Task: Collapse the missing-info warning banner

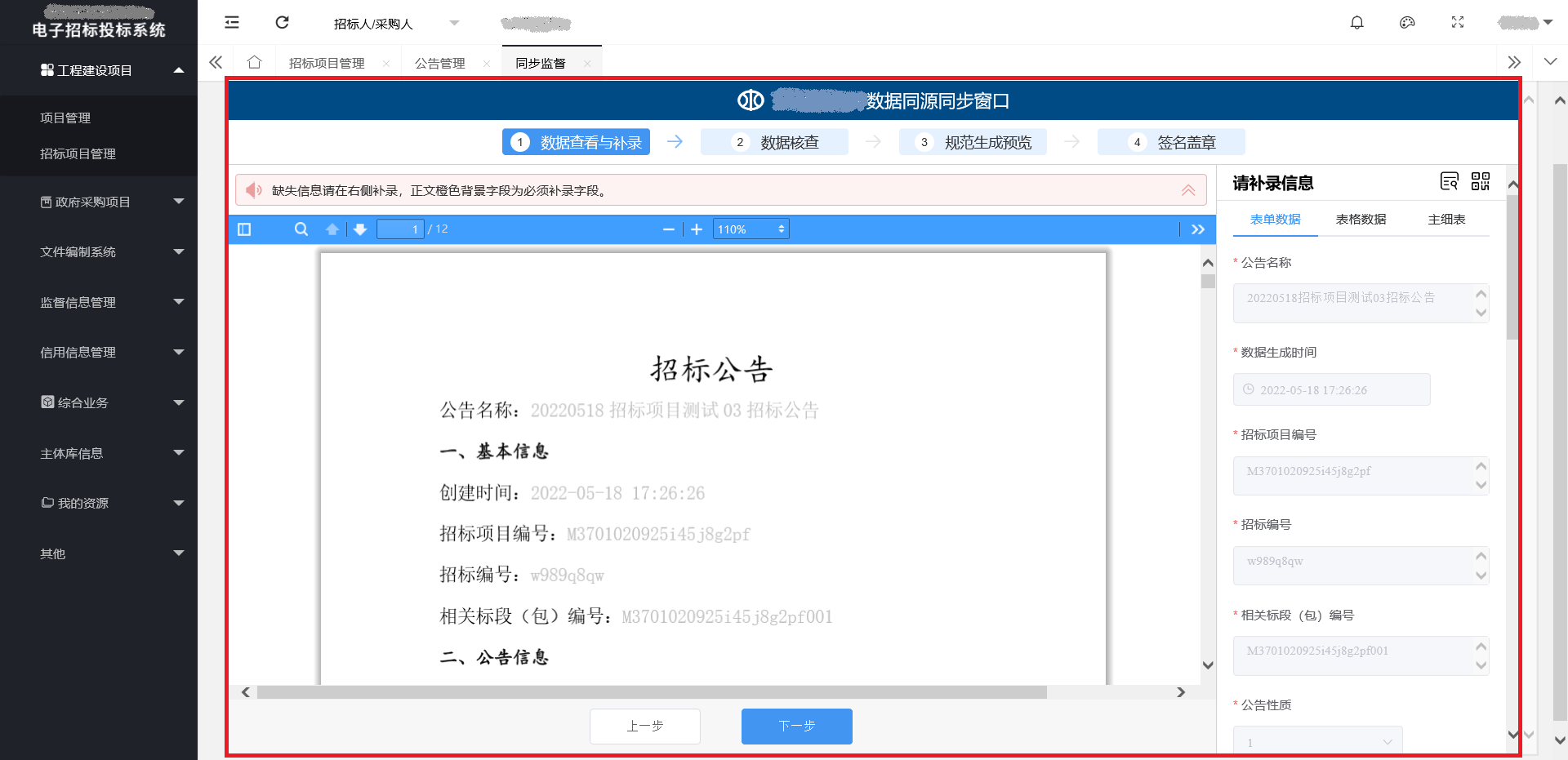Action: pos(1187,190)
